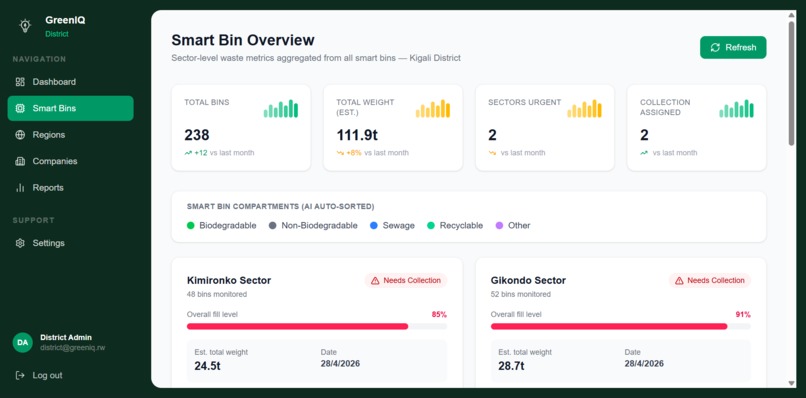
Task: Open the Dashboard page
Action: [x=70, y=82]
